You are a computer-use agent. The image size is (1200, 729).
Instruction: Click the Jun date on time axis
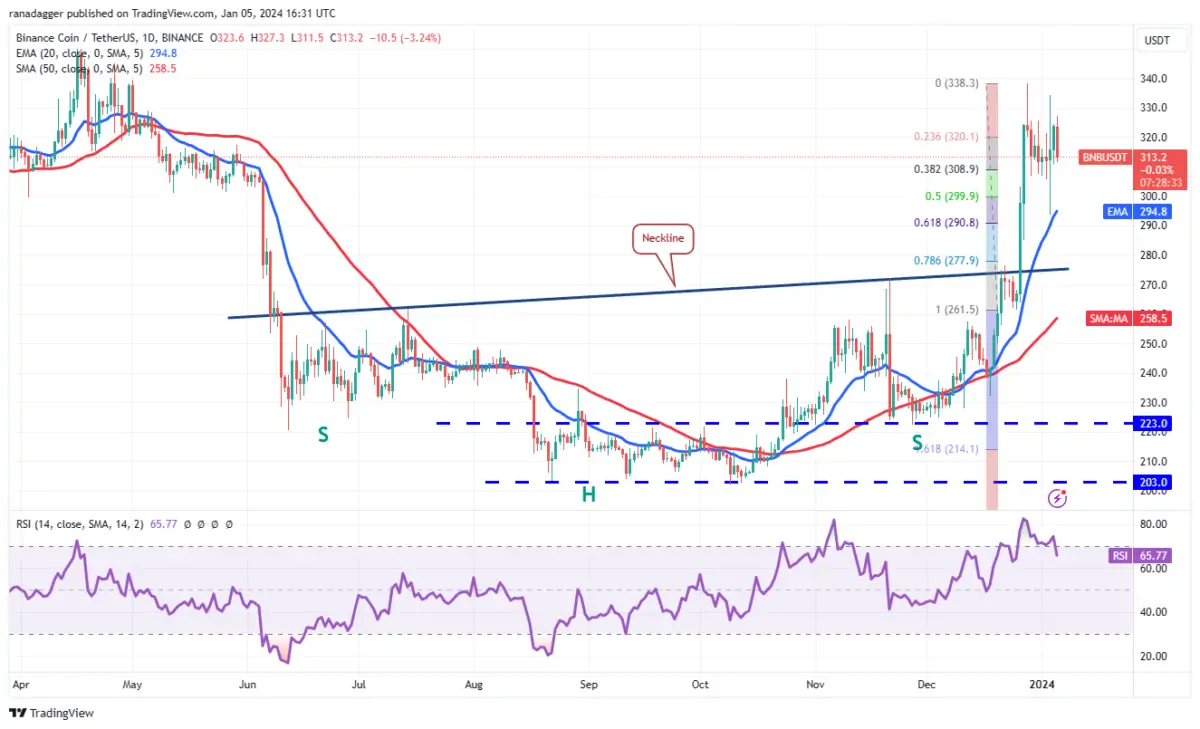249,685
